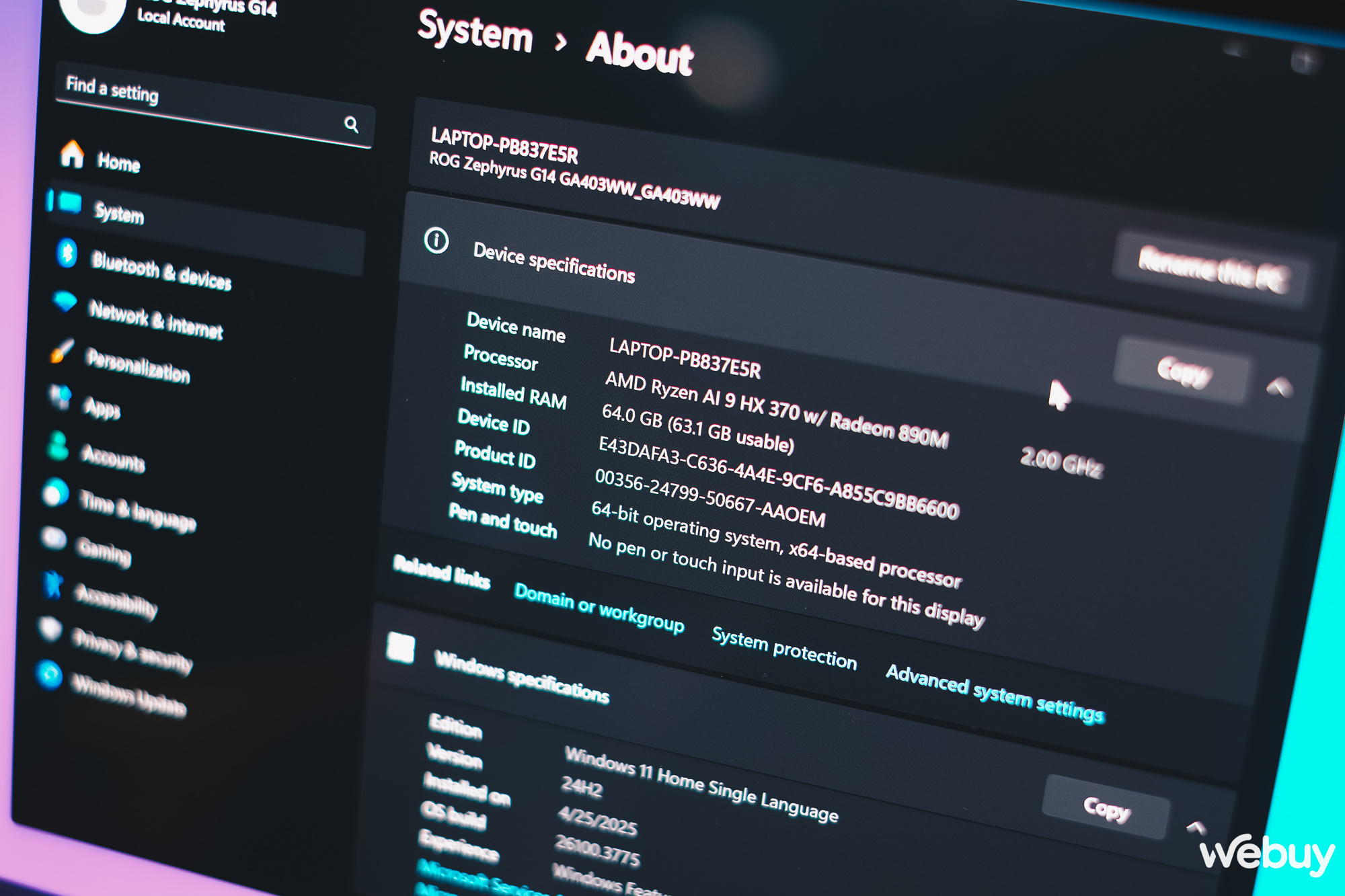Click the Find a setting search box
1345x896 pixels.
(214, 104)
